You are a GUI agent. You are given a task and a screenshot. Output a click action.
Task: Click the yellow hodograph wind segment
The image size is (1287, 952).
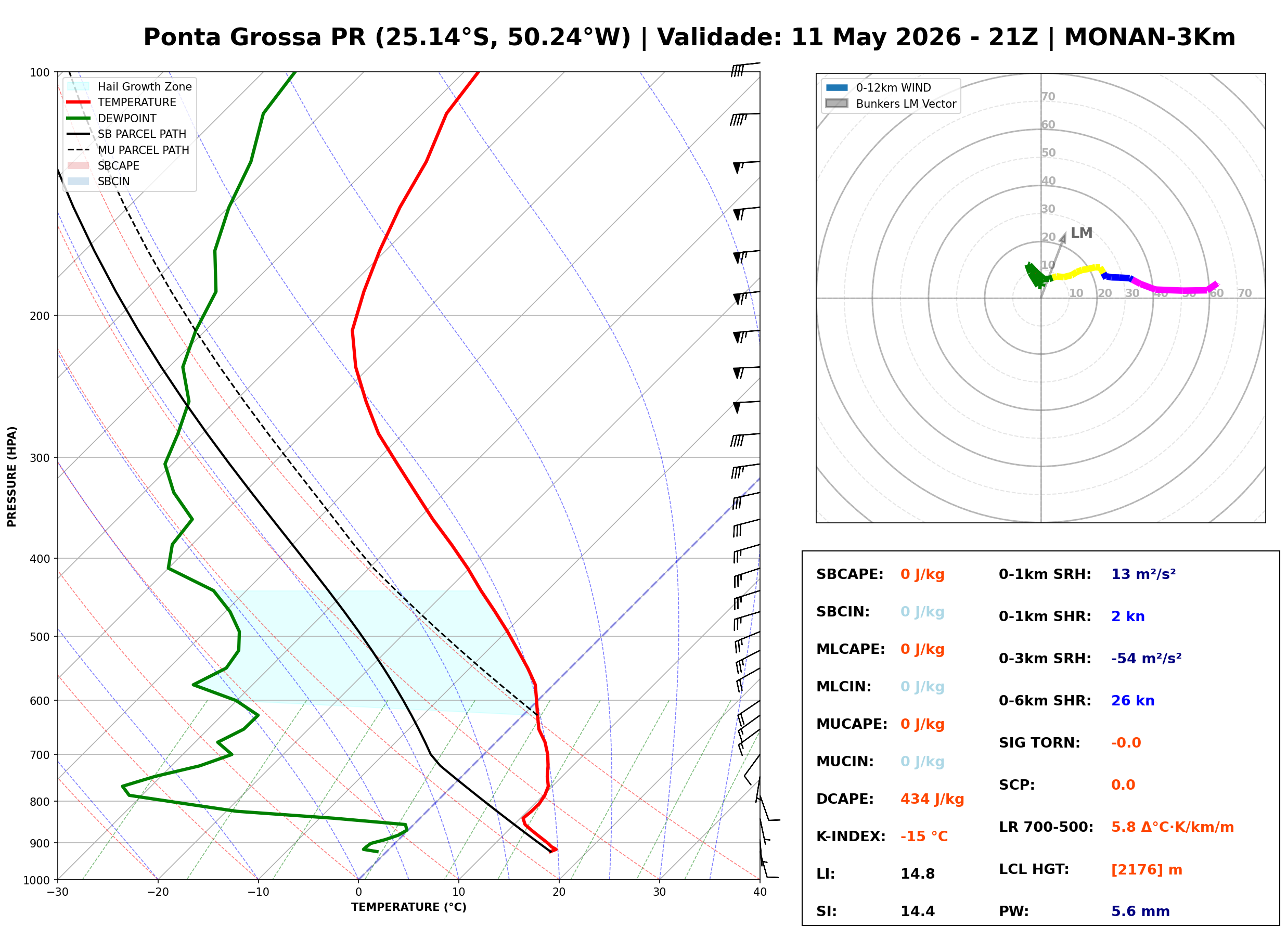coord(1077,272)
